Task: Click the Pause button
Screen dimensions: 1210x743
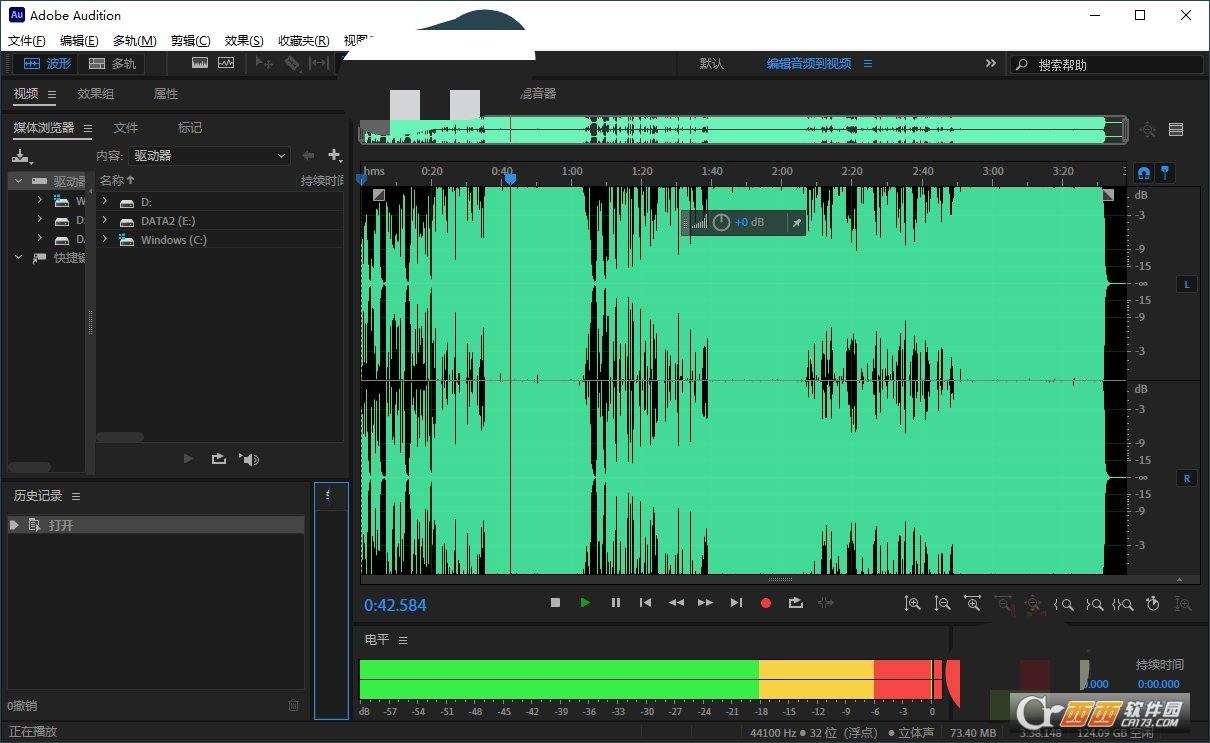Action: click(x=615, y=603)
